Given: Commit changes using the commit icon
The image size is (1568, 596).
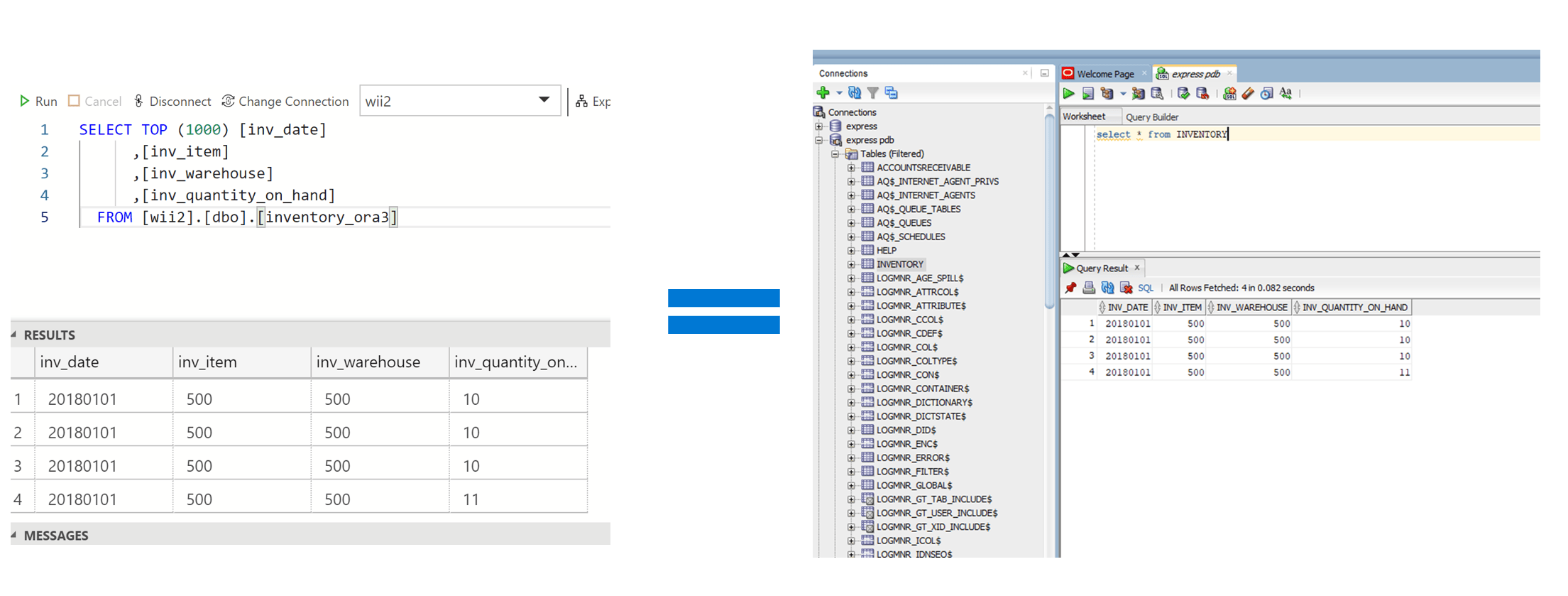Looking at the screenshot, I should pos(1183,93).
